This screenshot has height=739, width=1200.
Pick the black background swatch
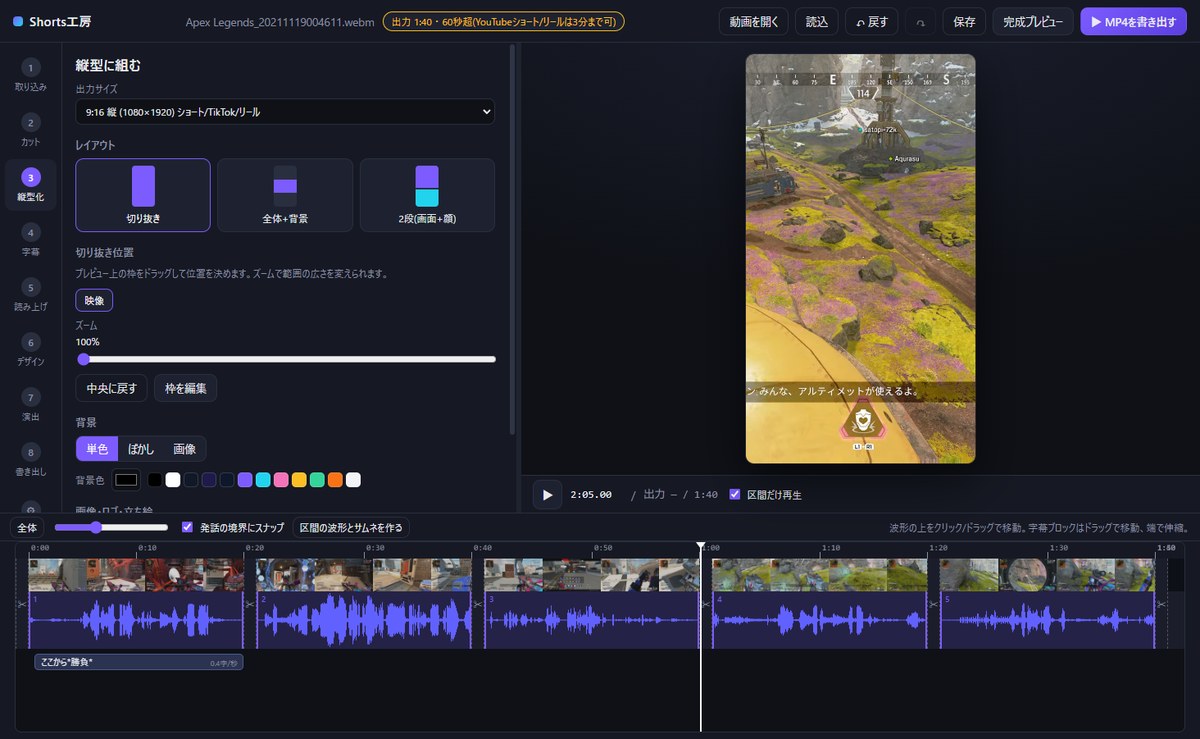(155, 480)
